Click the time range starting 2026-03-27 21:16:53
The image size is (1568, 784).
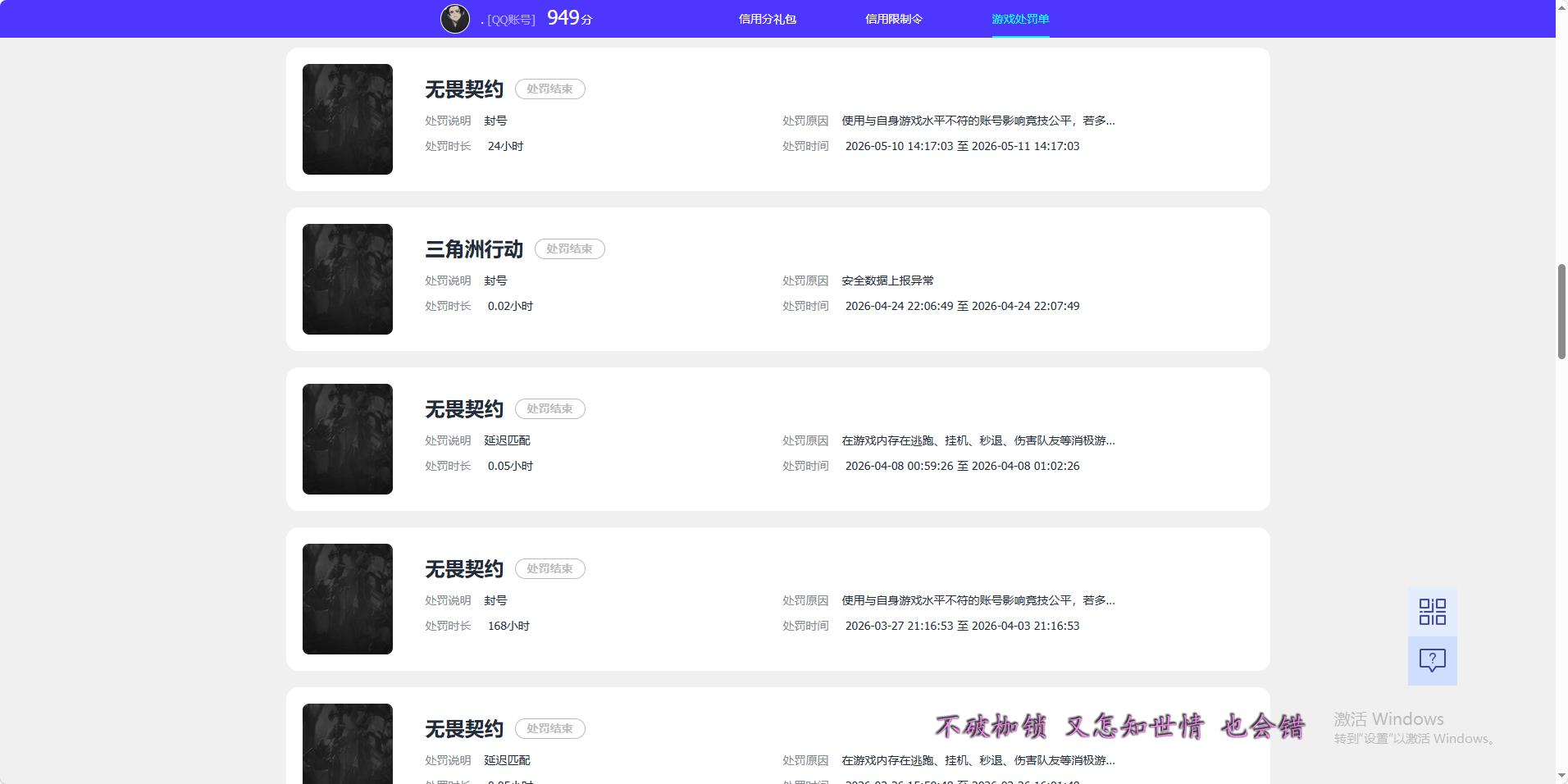[x=962, y=626]
